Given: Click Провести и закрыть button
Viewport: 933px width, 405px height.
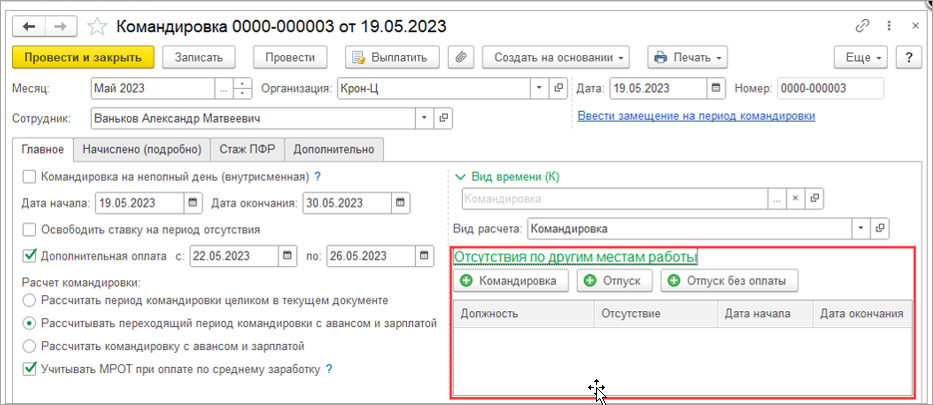Looking at the screenshot, I should pyautogui.click(x=83, y=58).
